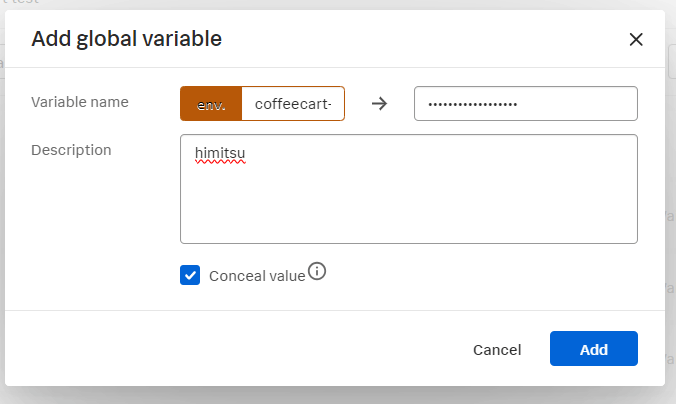This screenshot has height=404, width=676.
Task: Click the misspelled word himitsu
Action: 220,153
